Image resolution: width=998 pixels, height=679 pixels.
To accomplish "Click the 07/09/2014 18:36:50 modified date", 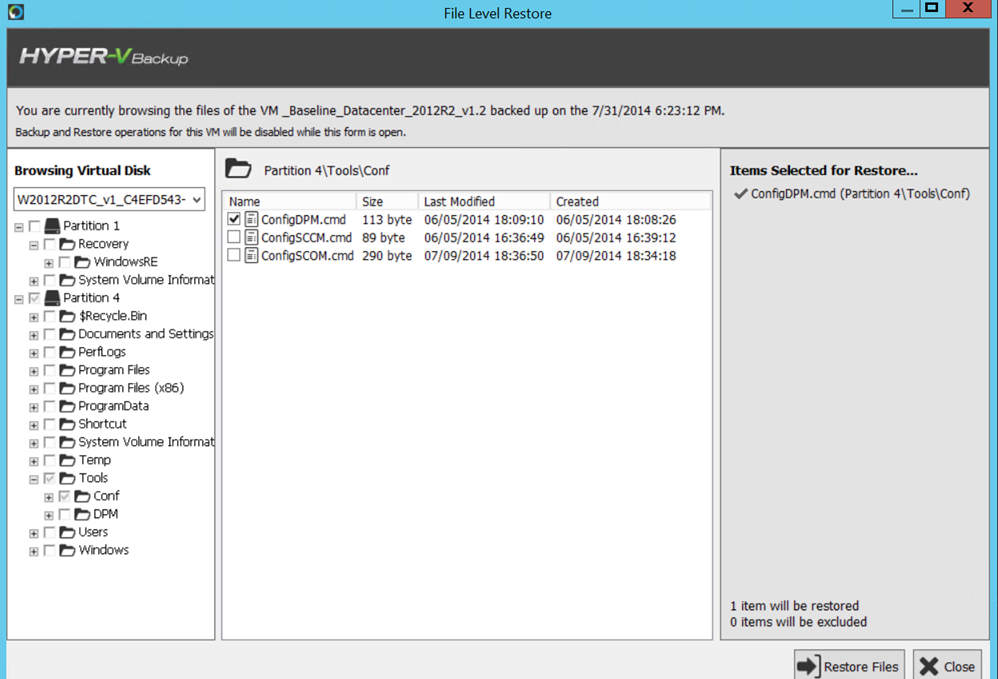I will click(x=484, y=255).
